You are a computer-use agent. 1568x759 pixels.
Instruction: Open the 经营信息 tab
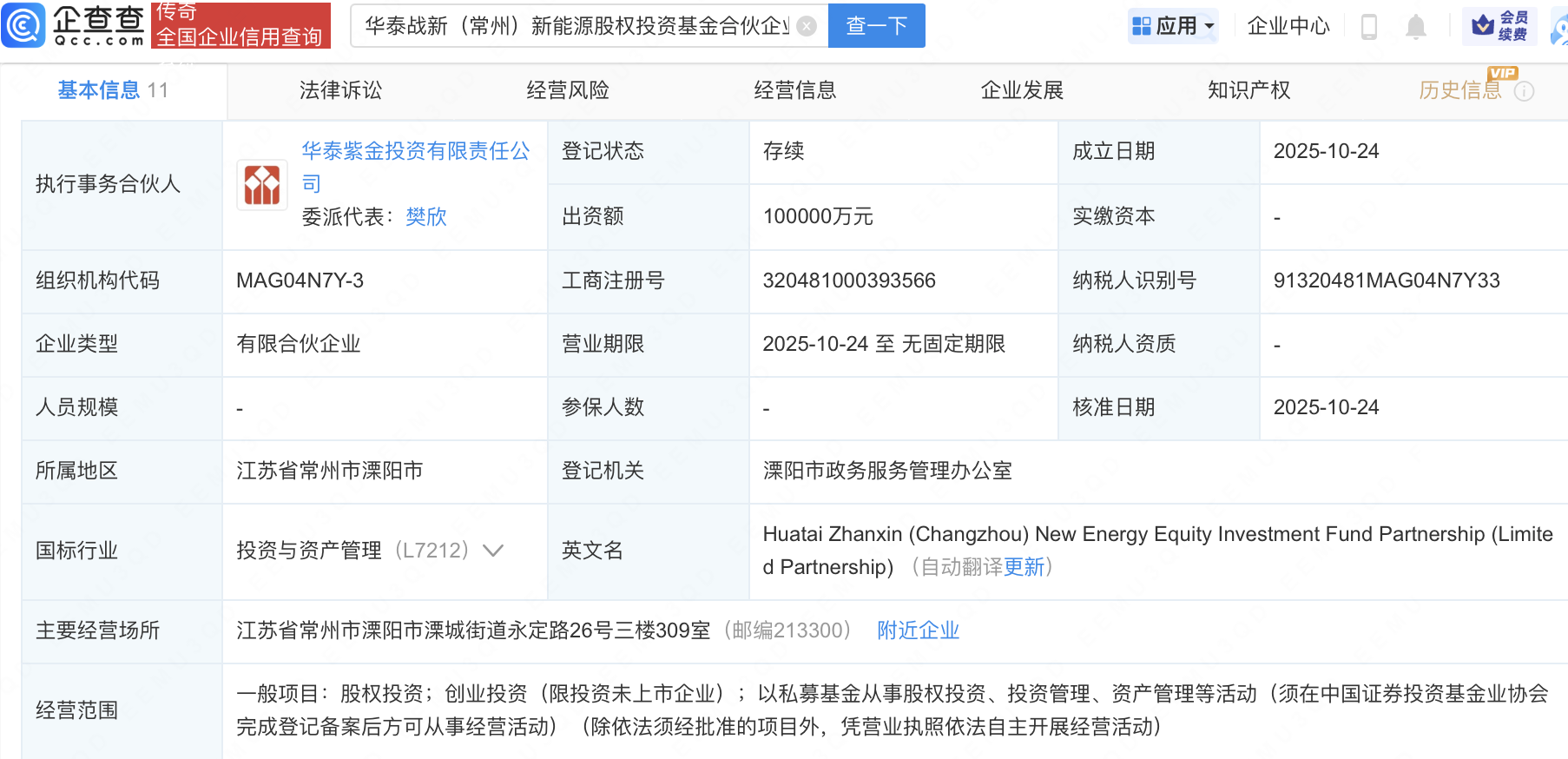794,90
